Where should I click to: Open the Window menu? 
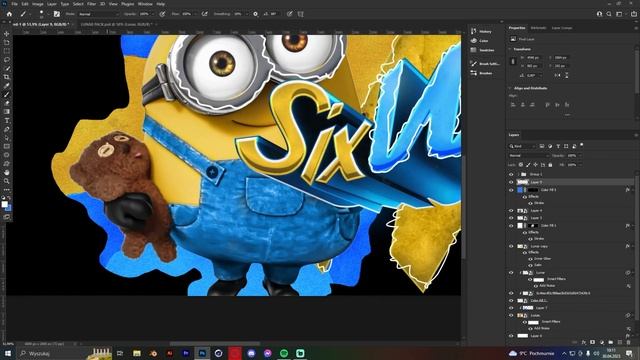point(145,4)
